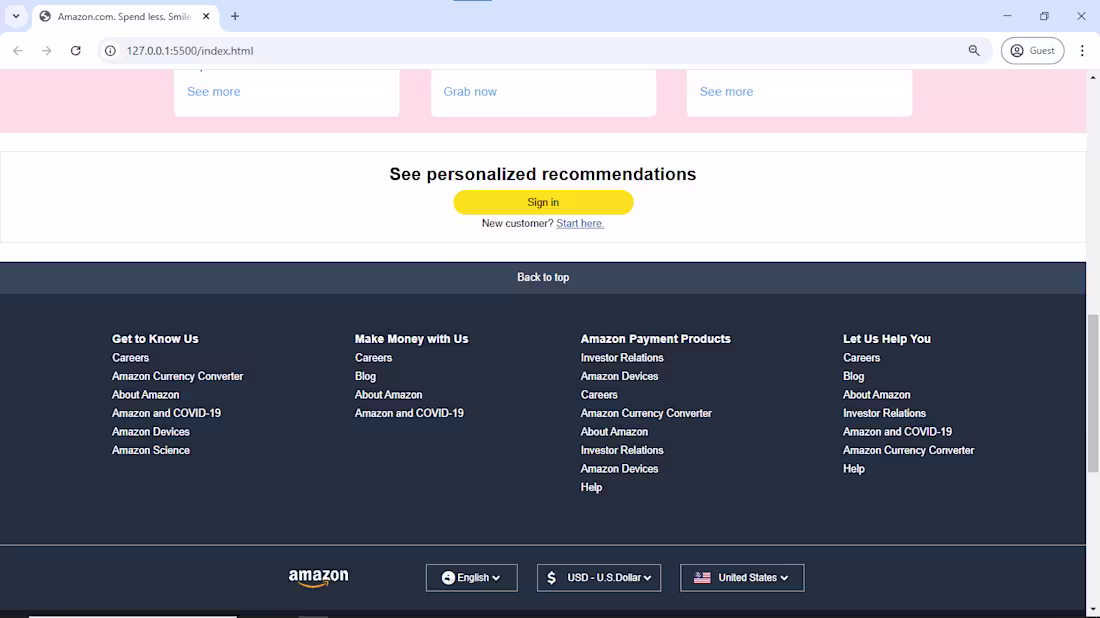Reload the page with the refresh icon
The width and height of the screenshot is (1100, 618).
pyautogui.click(x=76, y=51)
